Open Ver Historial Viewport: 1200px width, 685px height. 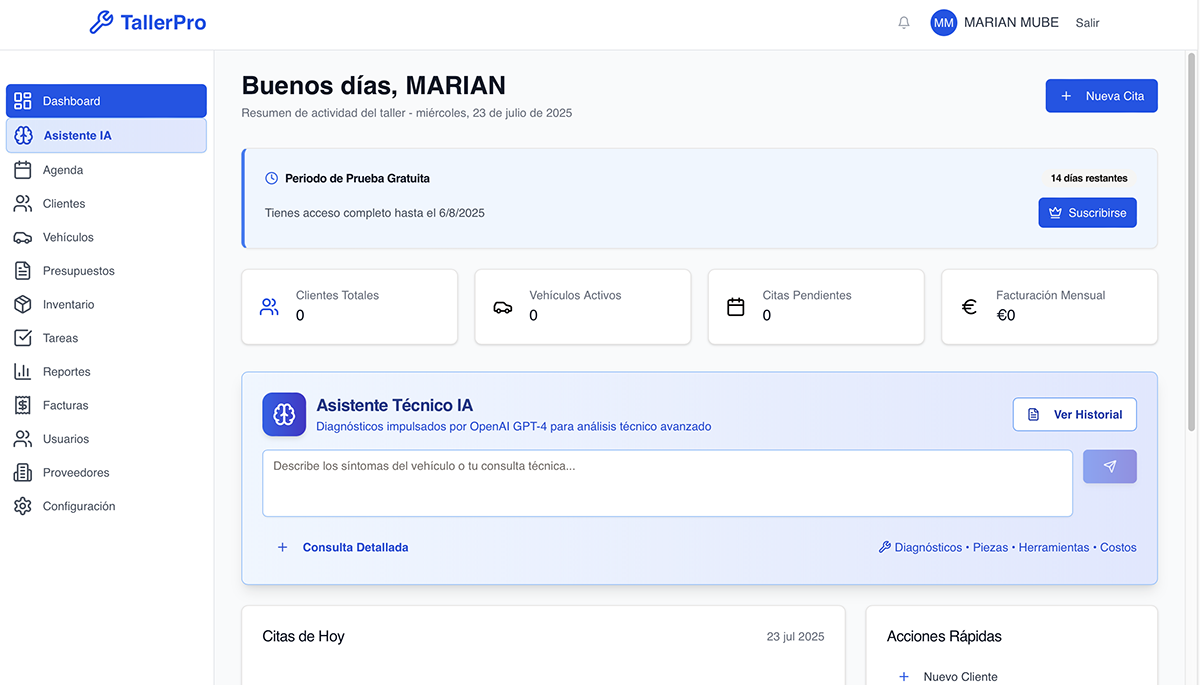(1074, 414)
